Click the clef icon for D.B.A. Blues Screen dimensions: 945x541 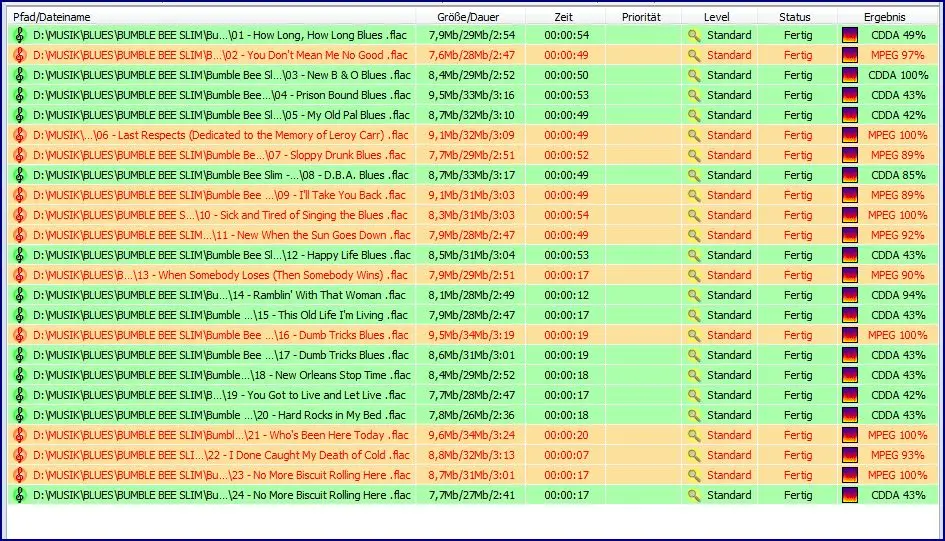[19, 175]
